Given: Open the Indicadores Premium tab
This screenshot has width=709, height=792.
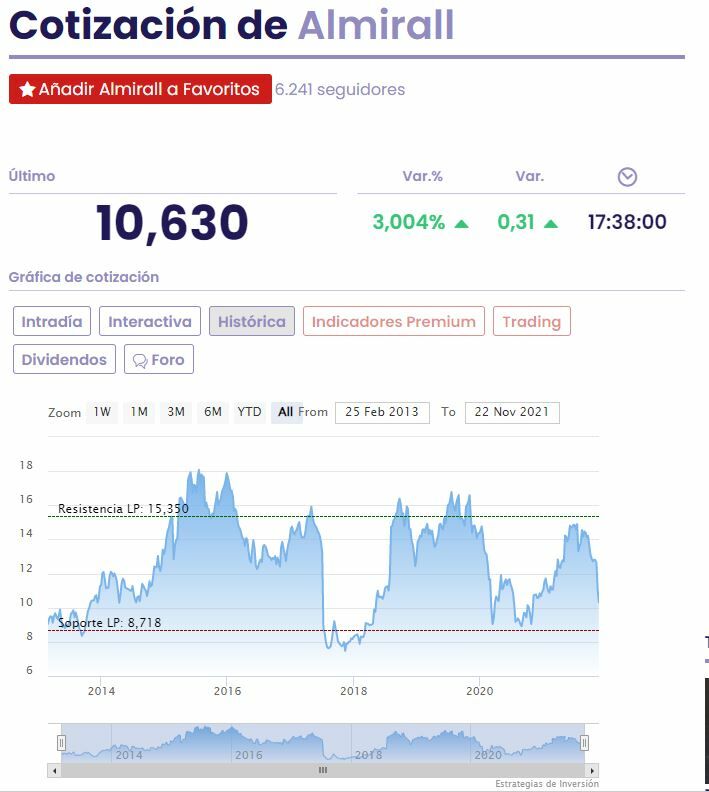Looking at the screenshot, I should tap(394, 321).
